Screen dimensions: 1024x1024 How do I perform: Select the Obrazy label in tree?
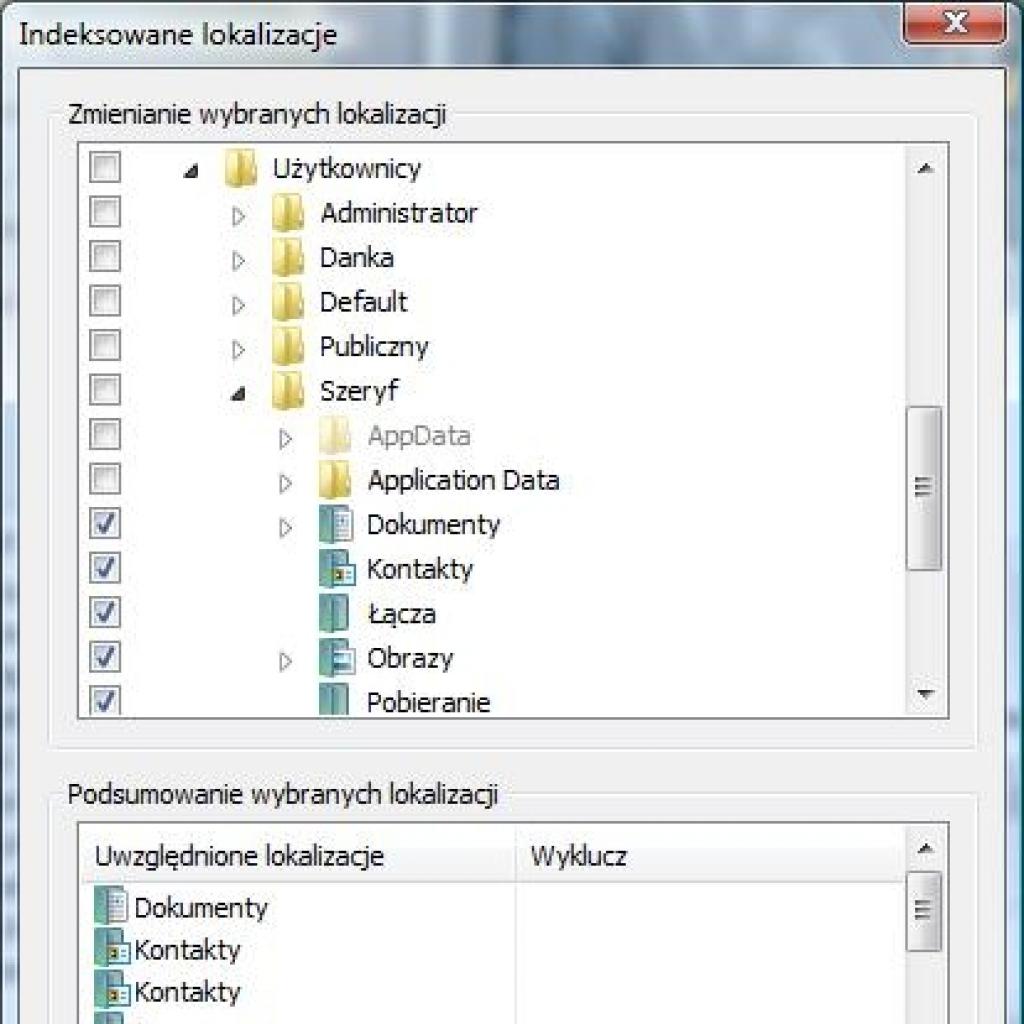pyautogui.click(x=410, y=658)
